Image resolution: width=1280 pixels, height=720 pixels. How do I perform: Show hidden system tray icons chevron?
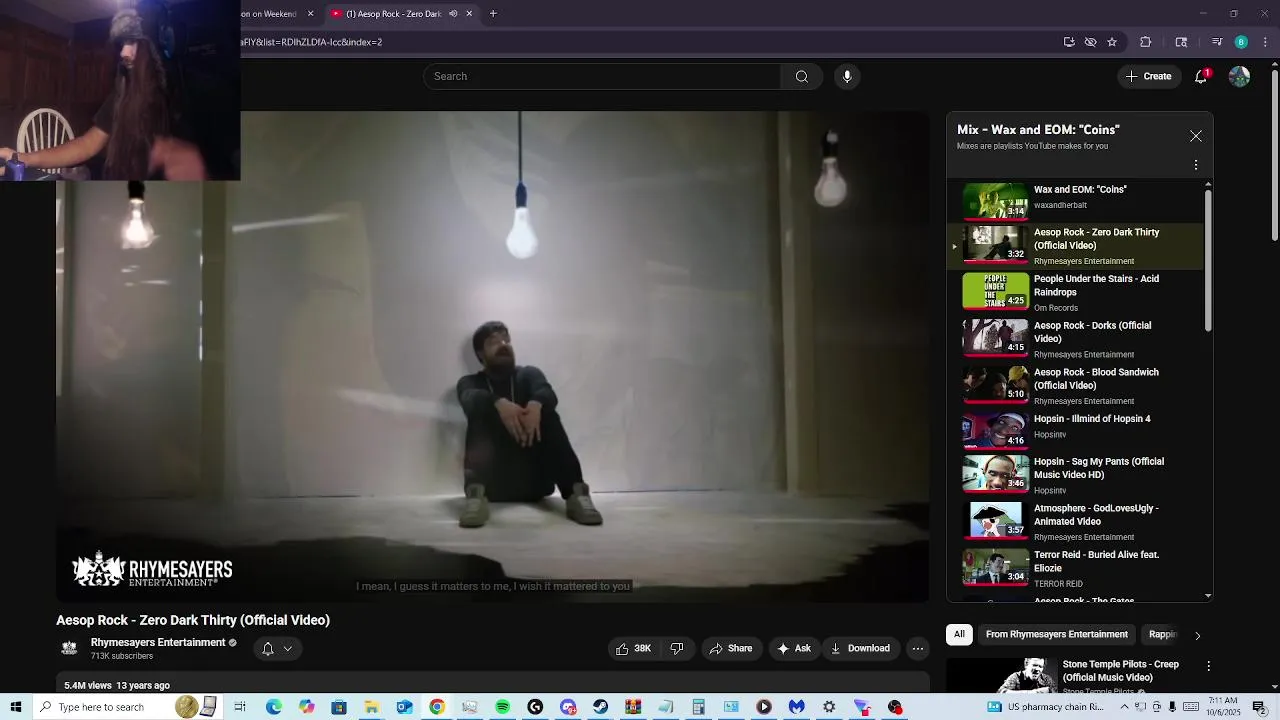point(1124,707)
